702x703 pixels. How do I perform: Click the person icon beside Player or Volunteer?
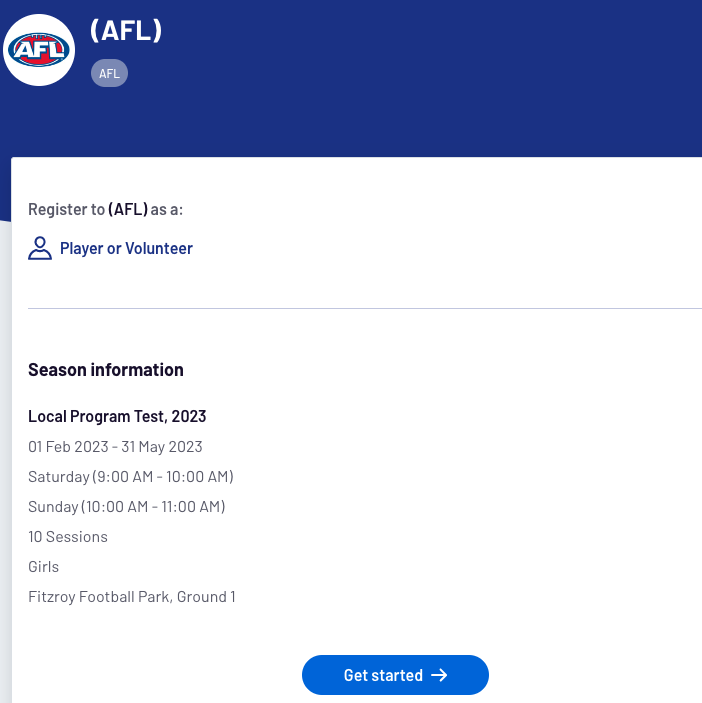40,249
